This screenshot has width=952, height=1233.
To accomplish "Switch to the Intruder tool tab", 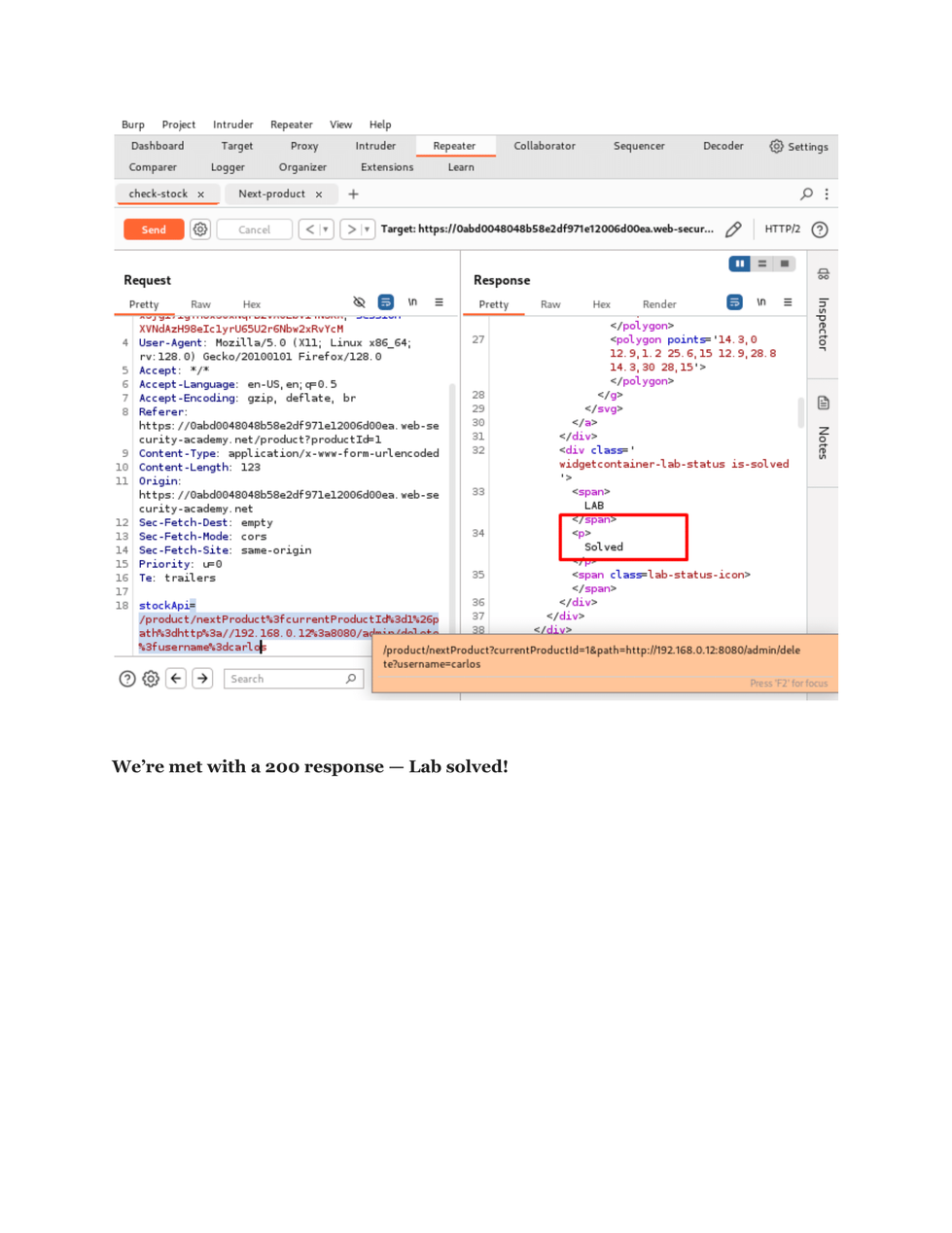I will click(x=375, y=146).
